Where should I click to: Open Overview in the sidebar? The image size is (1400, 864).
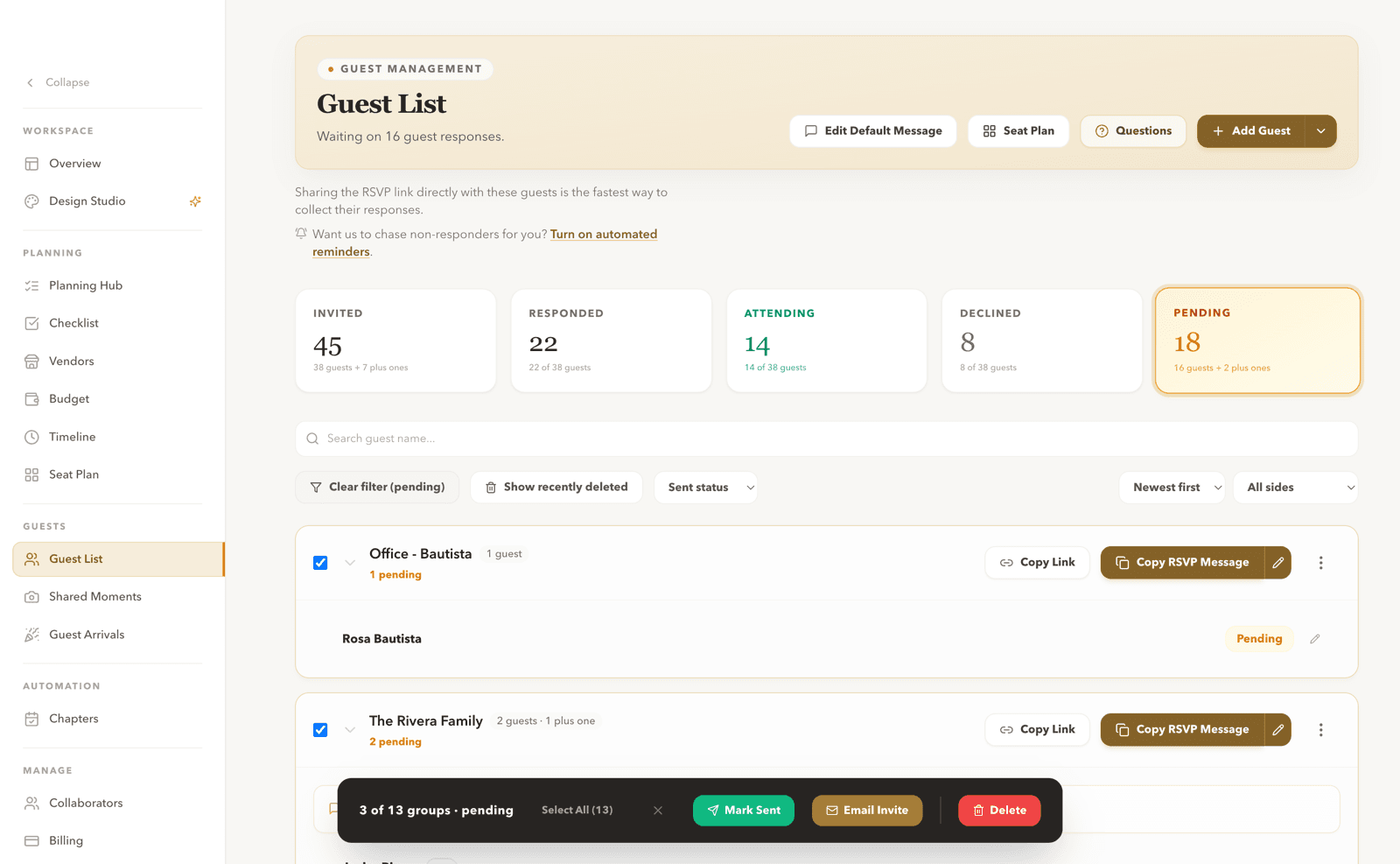(113, 164)
